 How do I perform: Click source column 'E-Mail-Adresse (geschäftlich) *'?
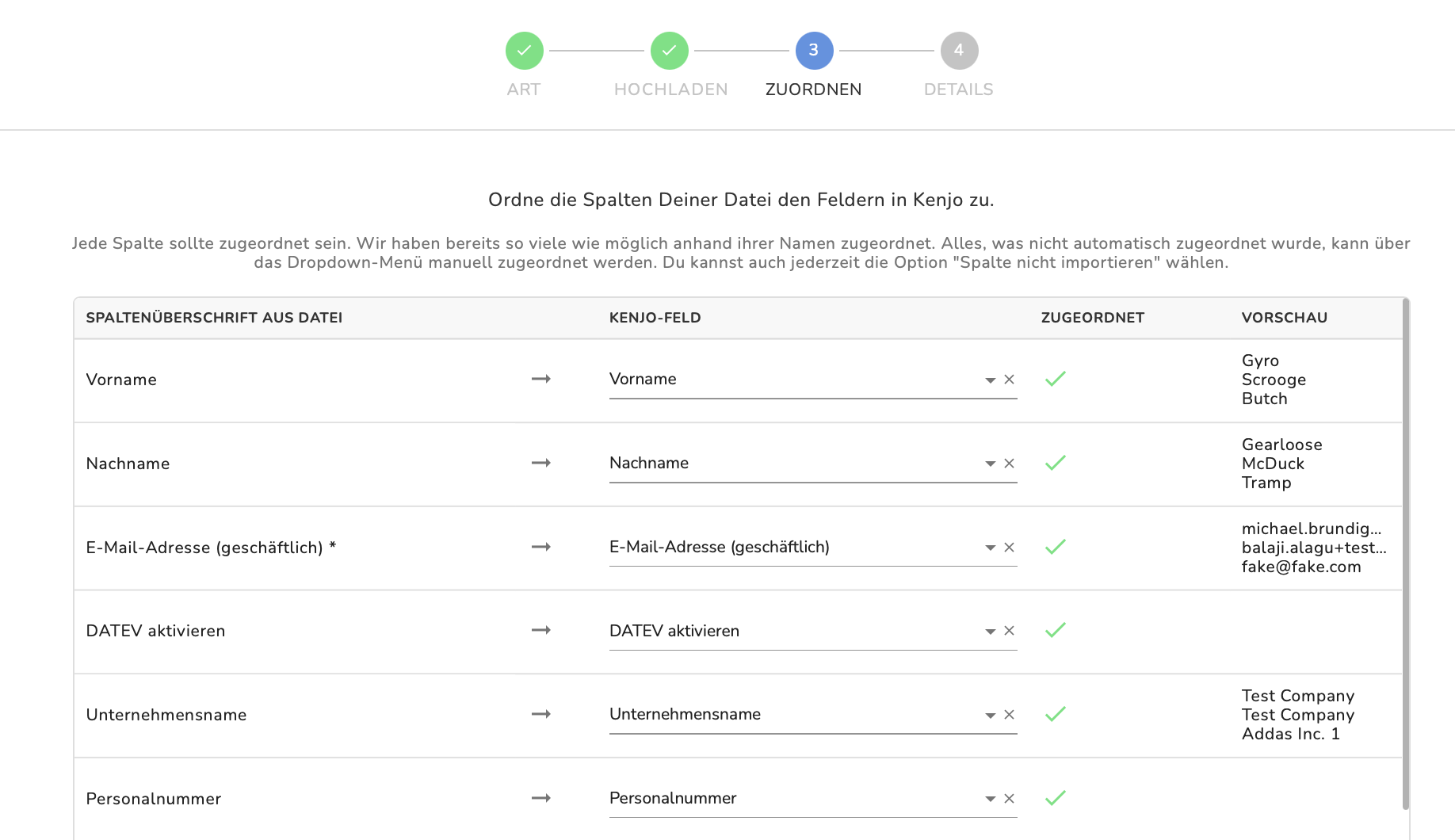click(x=211, y=548)
